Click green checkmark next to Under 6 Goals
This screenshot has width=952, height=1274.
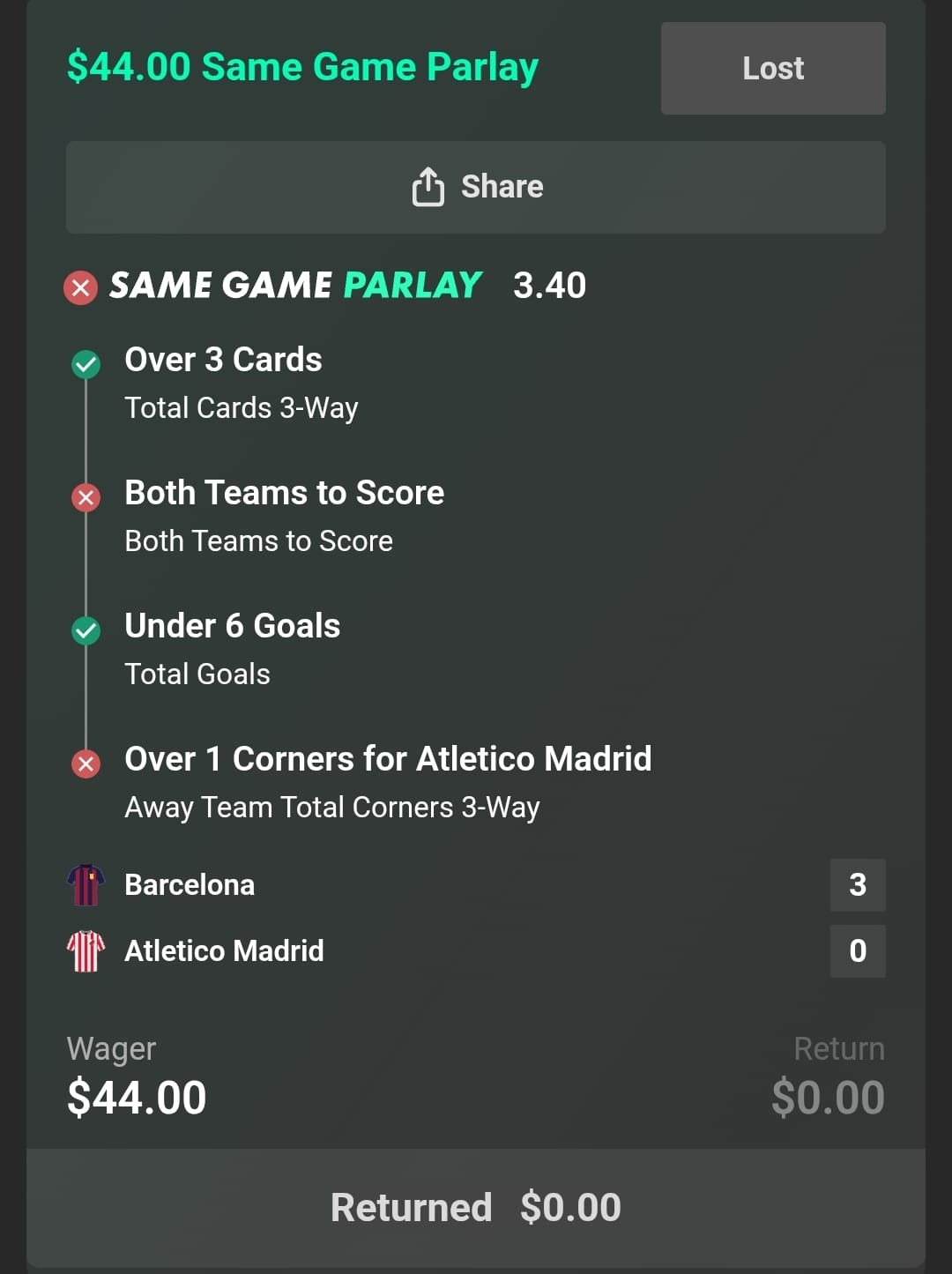point(86,630)
